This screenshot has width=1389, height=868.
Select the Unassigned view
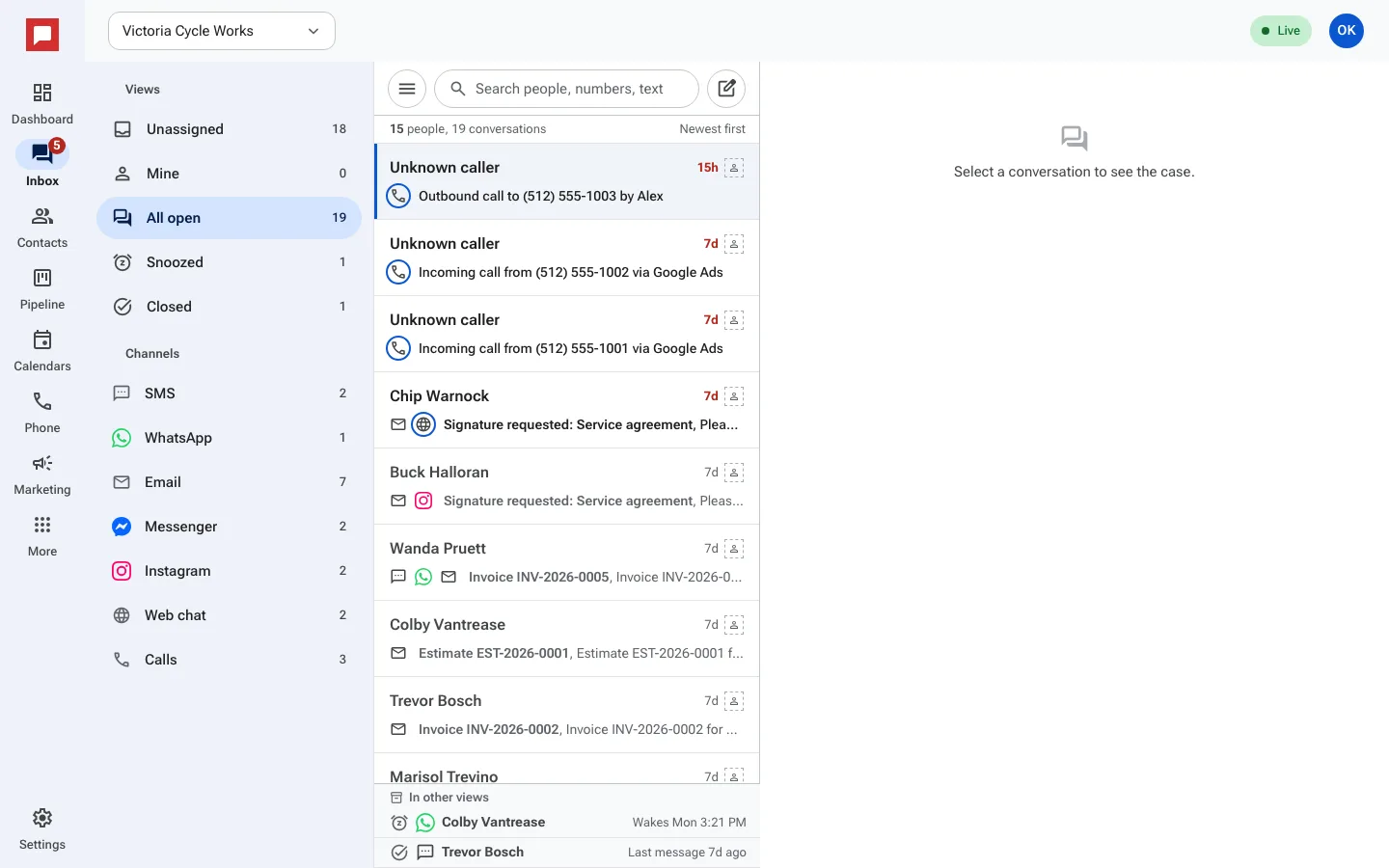click(x=229, y=129)
